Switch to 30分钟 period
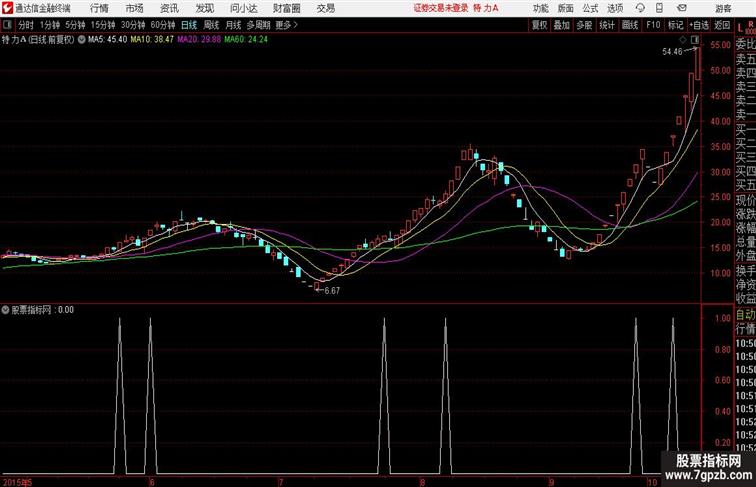The image size is (756, 487). 133,25
